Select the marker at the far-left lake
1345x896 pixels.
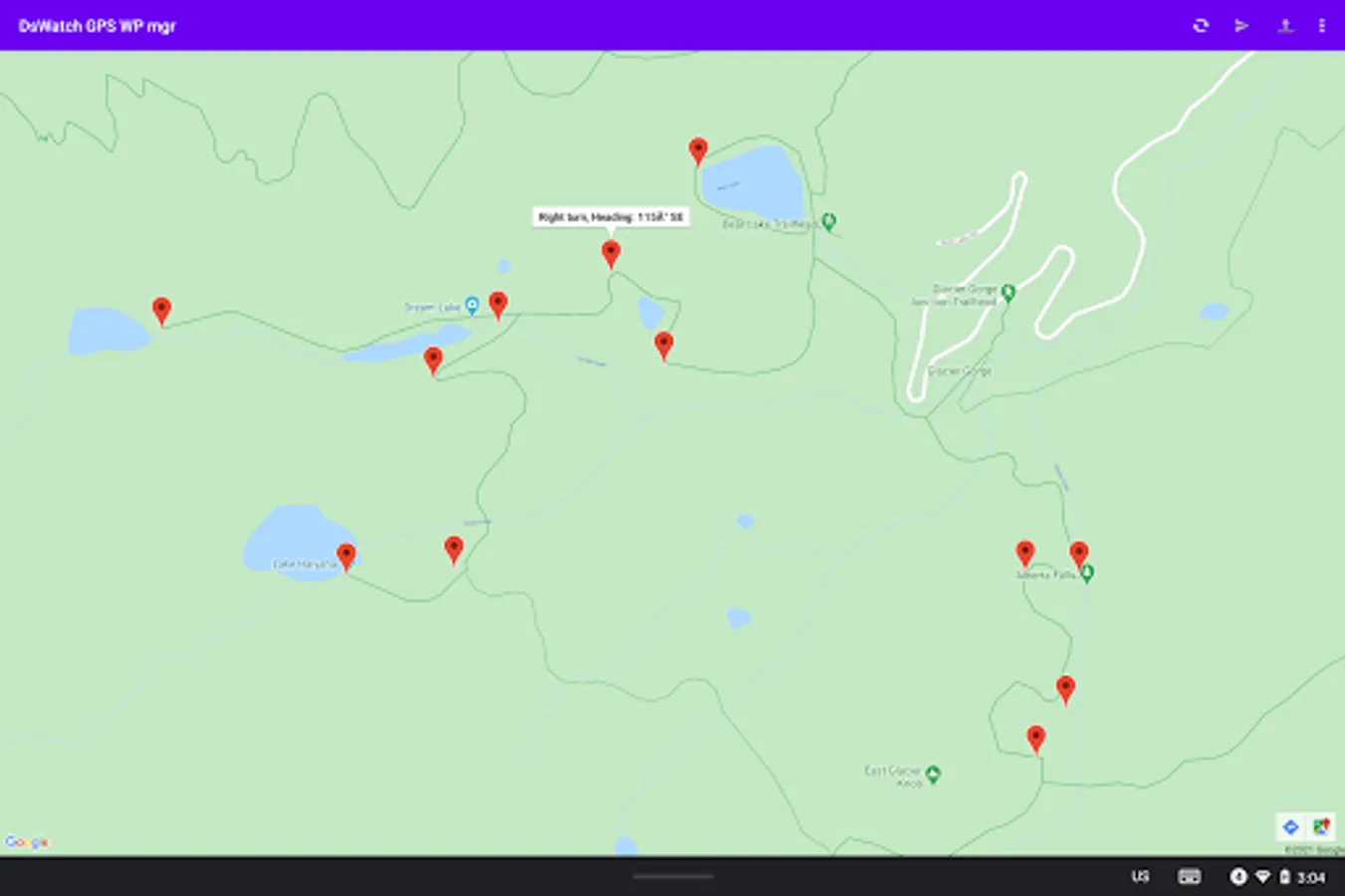[161, 311]
